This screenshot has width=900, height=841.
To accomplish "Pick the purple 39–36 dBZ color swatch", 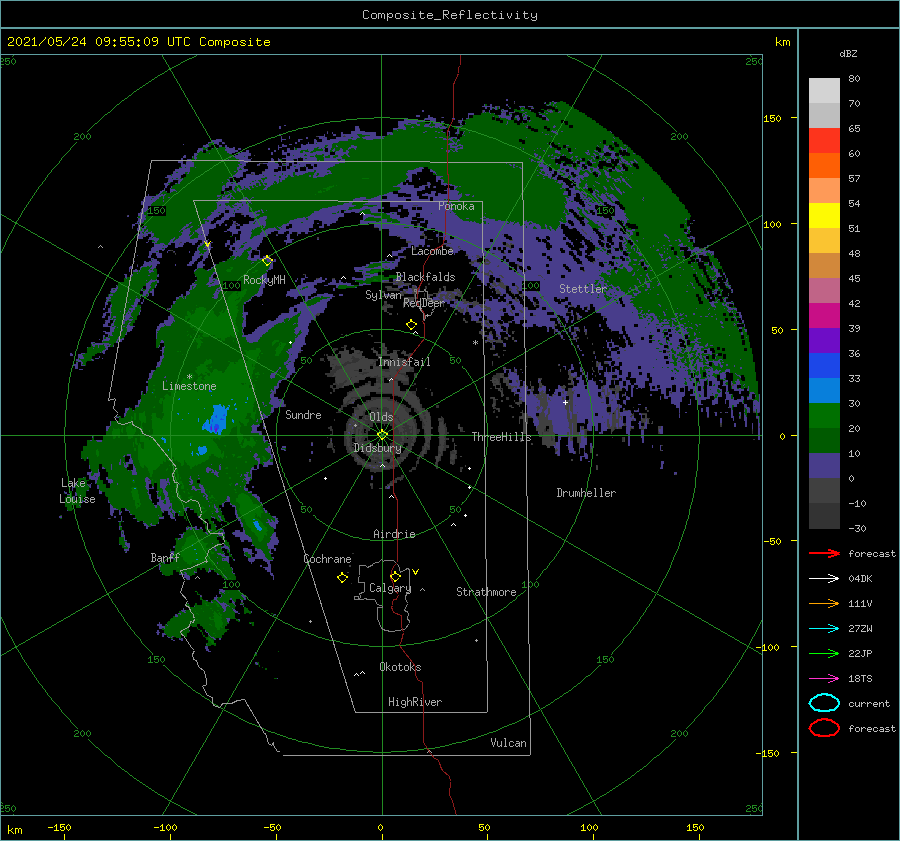I will 824,341.
